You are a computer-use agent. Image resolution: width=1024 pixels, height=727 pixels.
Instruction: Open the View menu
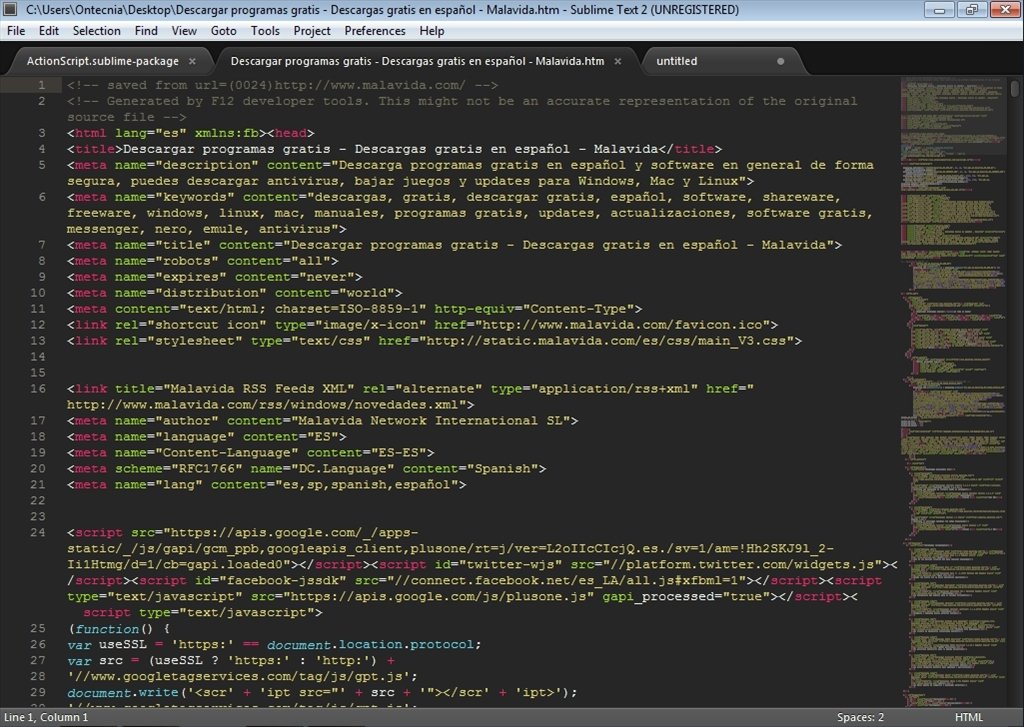(x=184, y=31)
